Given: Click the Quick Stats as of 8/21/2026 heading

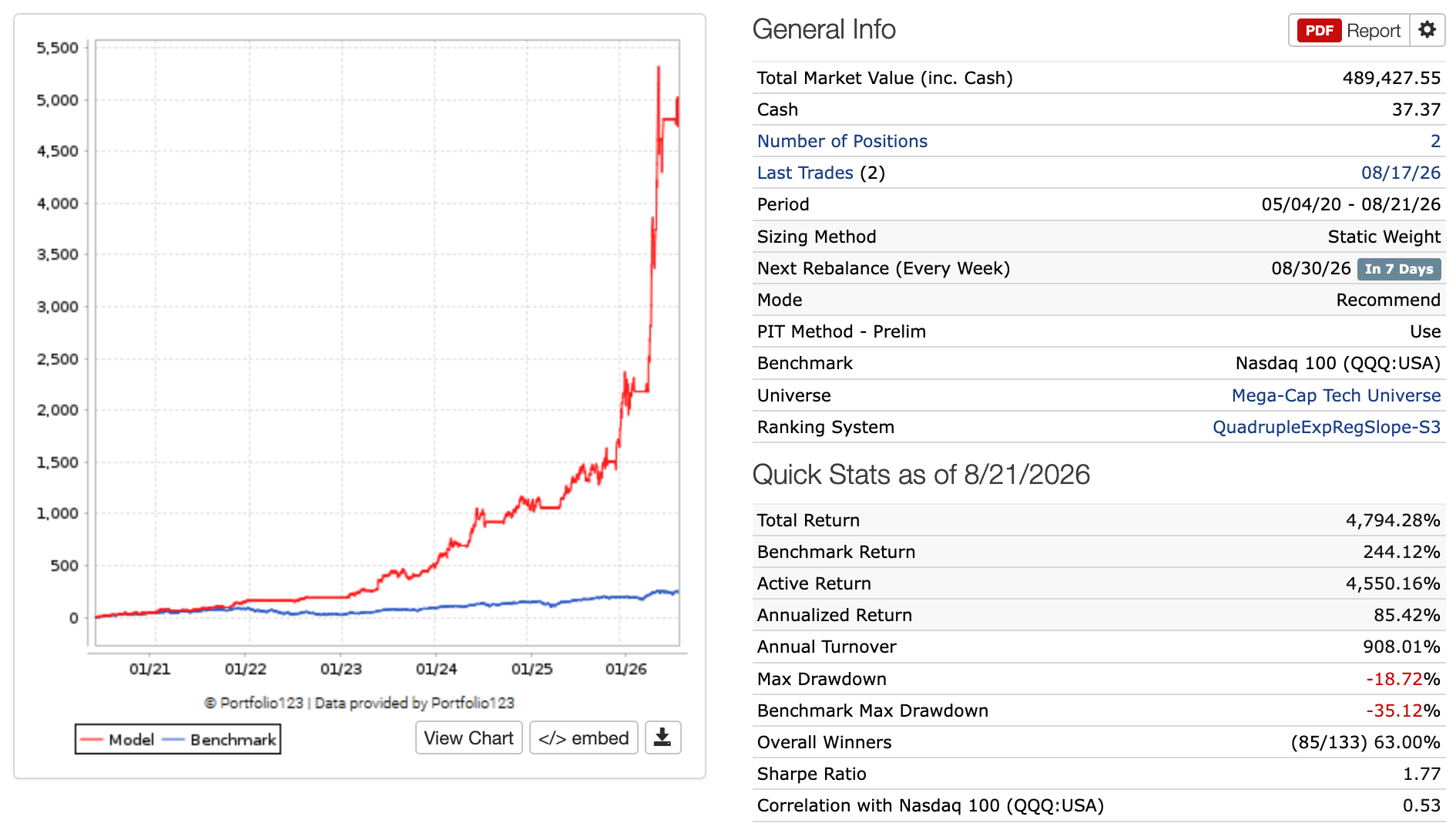Looking at the screenshot, I should [921, 475].
